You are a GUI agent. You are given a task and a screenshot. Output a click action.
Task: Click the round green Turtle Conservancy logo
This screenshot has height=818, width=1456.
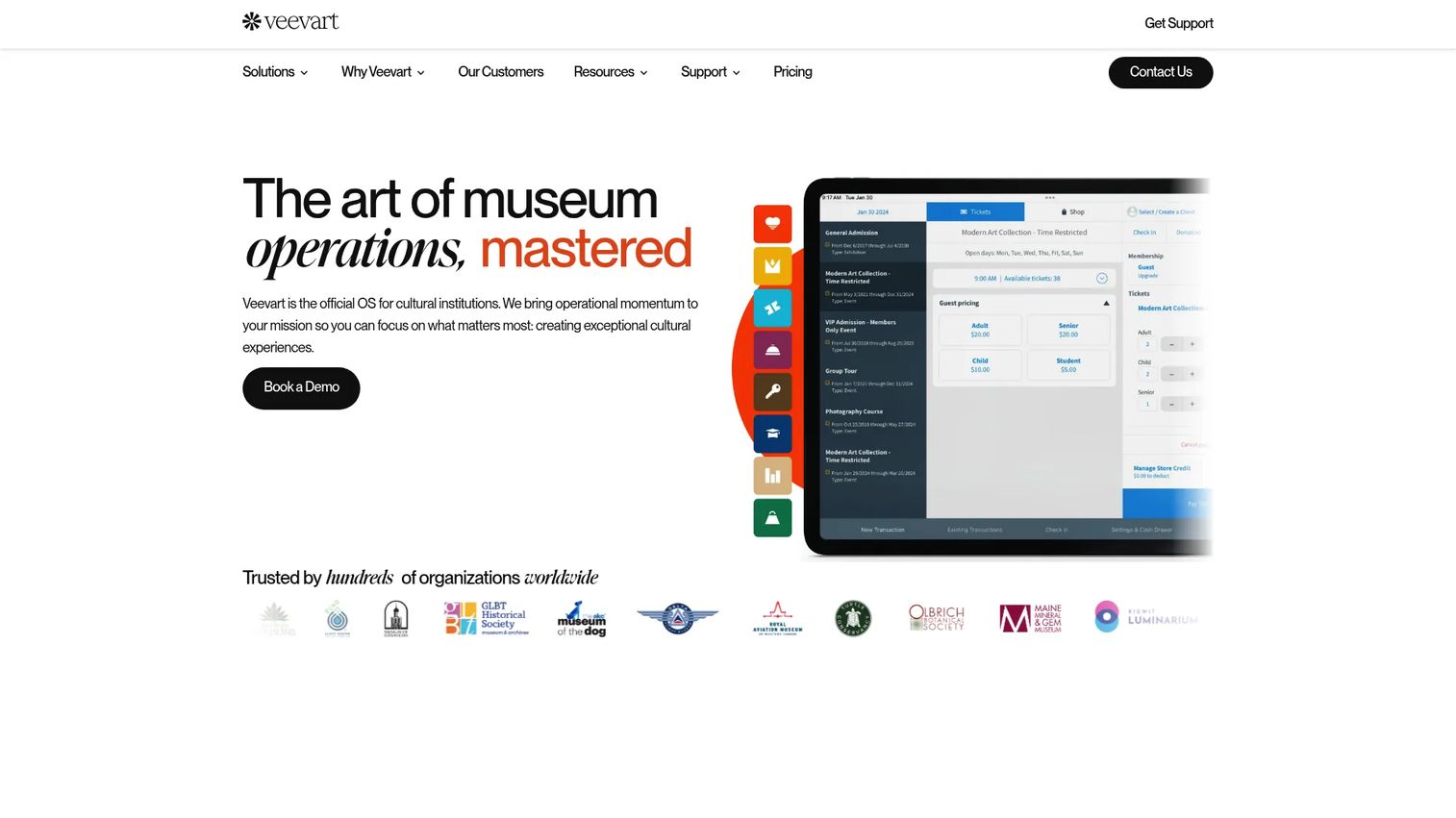[x=853, y=618]
